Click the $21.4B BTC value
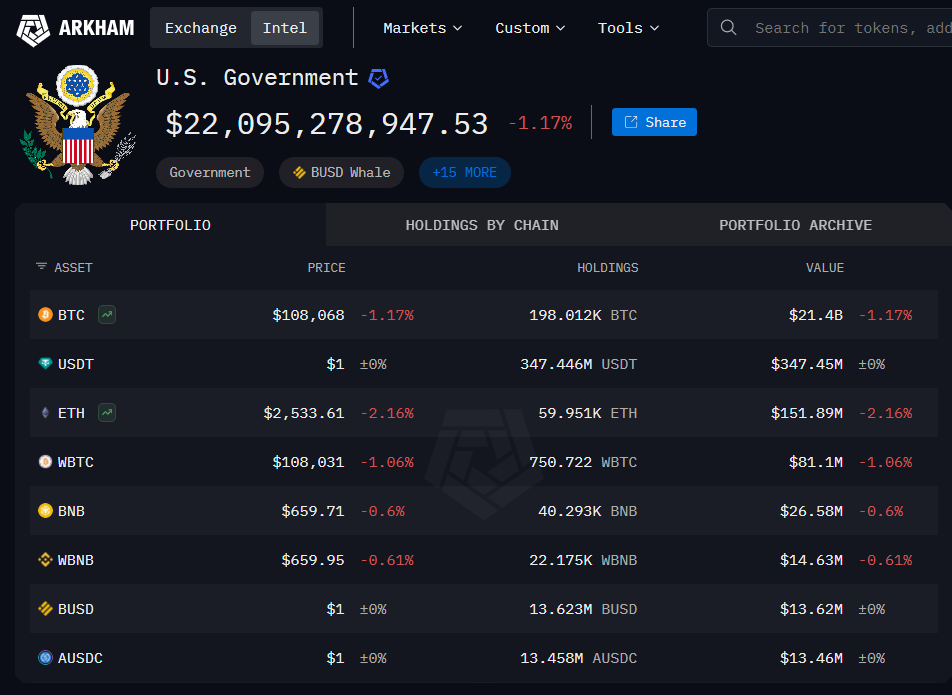 (x=816, y=315)
